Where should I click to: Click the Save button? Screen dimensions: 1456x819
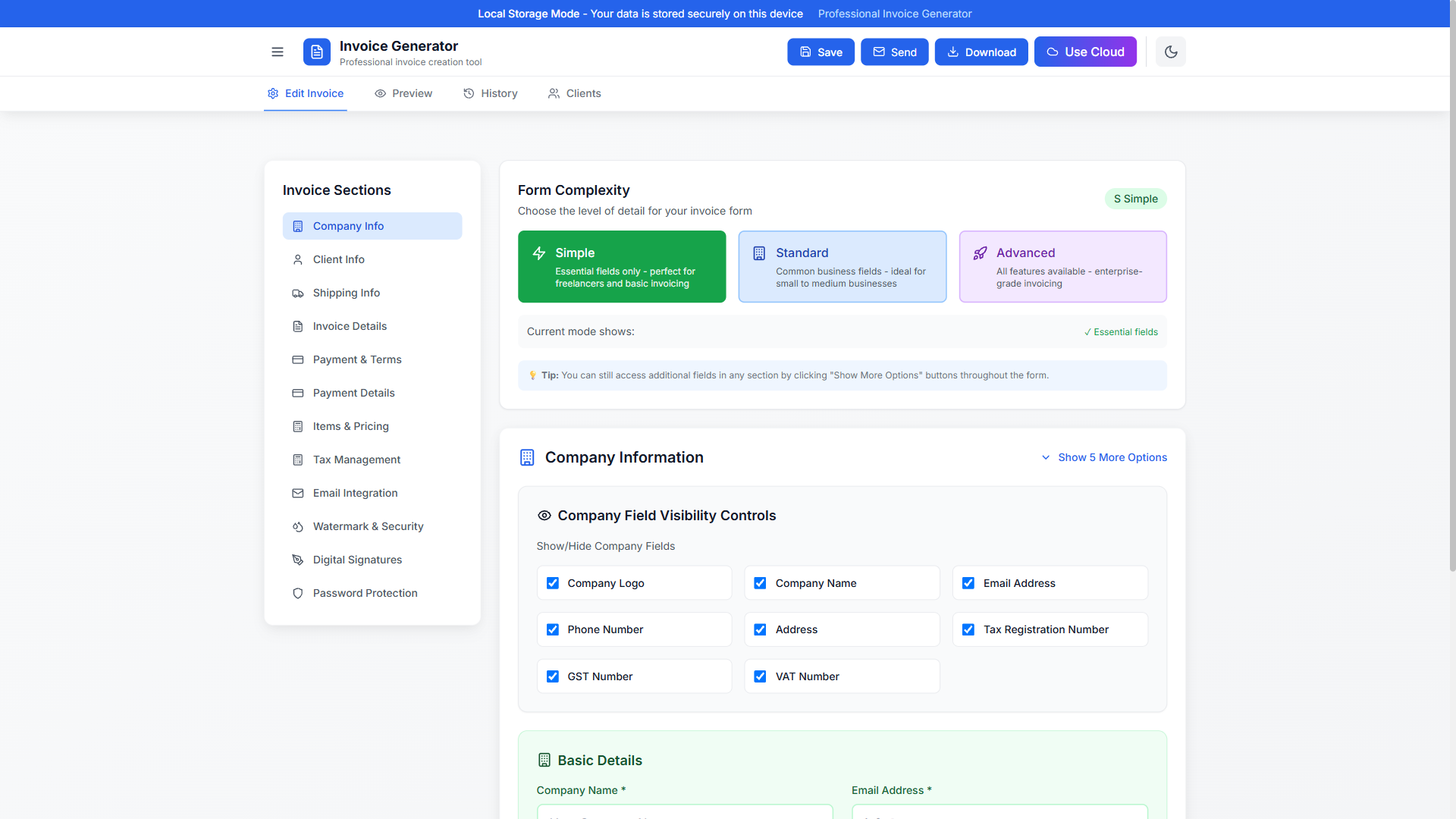[821, 52]
